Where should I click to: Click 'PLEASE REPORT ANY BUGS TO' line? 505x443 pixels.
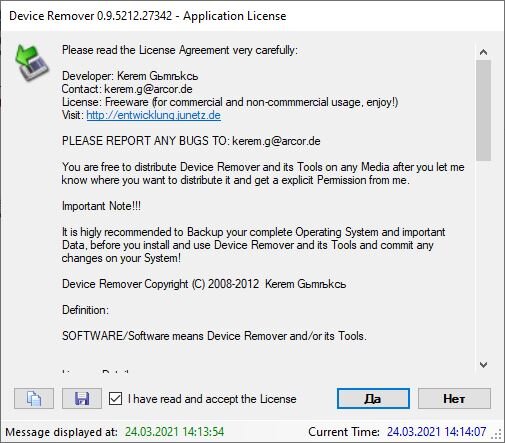click(191, 141)
